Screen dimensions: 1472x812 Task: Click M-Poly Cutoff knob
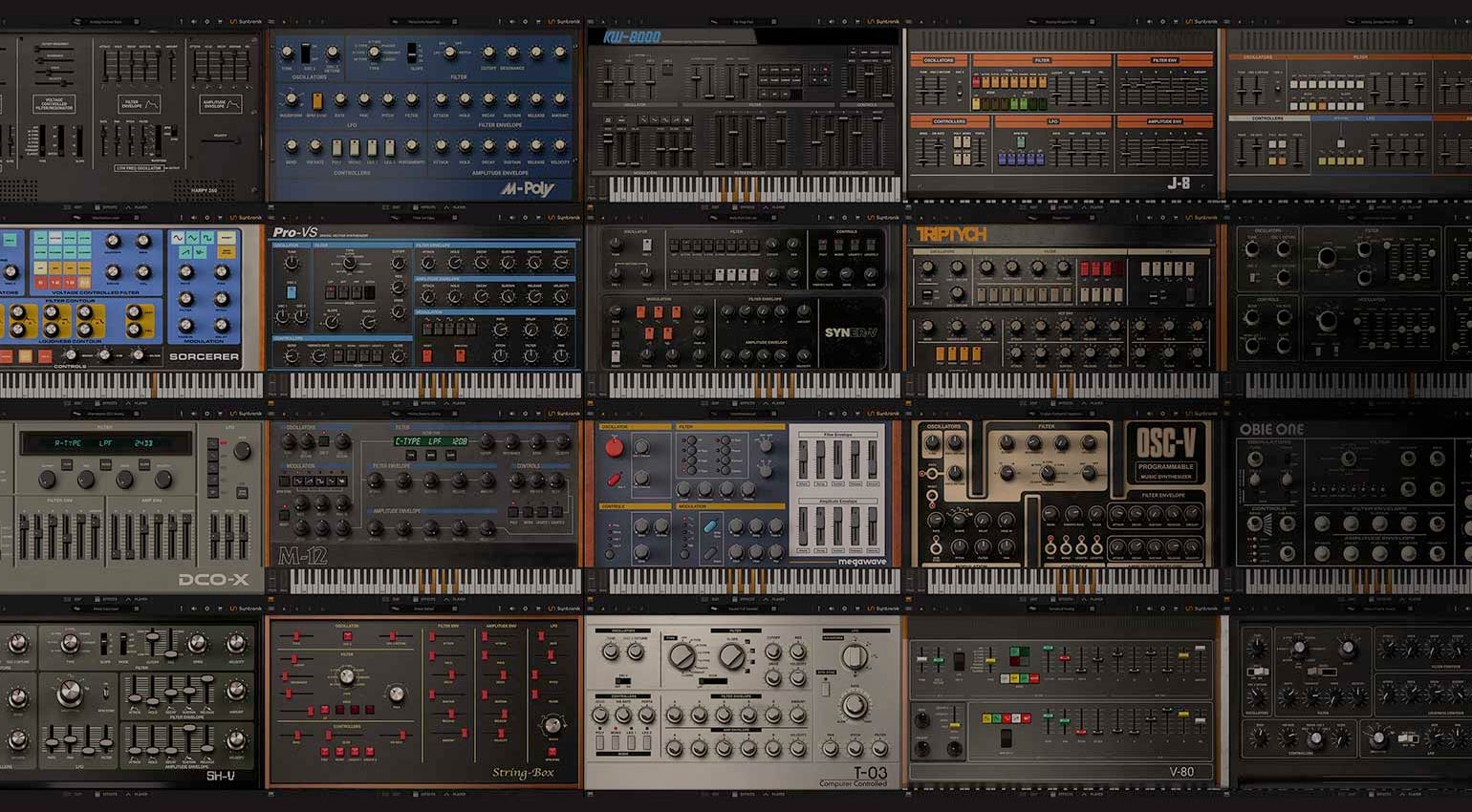[x=488, y=52]
